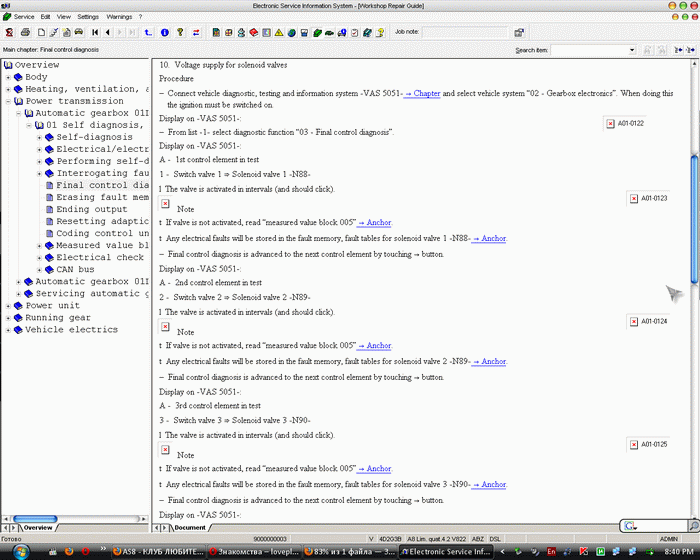Open the Settings menu
This screenshot has width=700, height=560.
88,17
